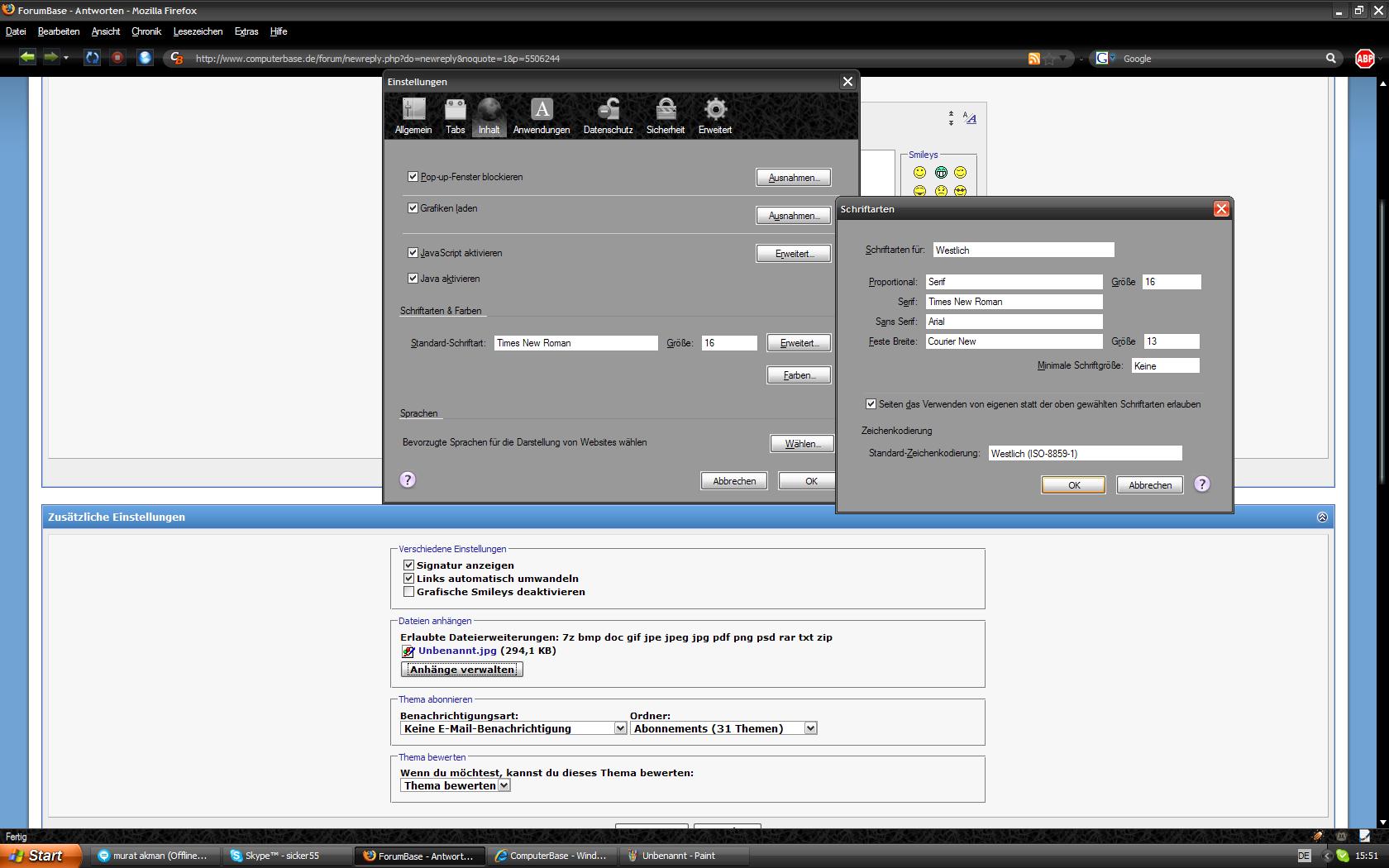This screenshot has height=868, width=1389.
Task: Uncheck Links automatisch umwandeln
Action: click(408, 578)
